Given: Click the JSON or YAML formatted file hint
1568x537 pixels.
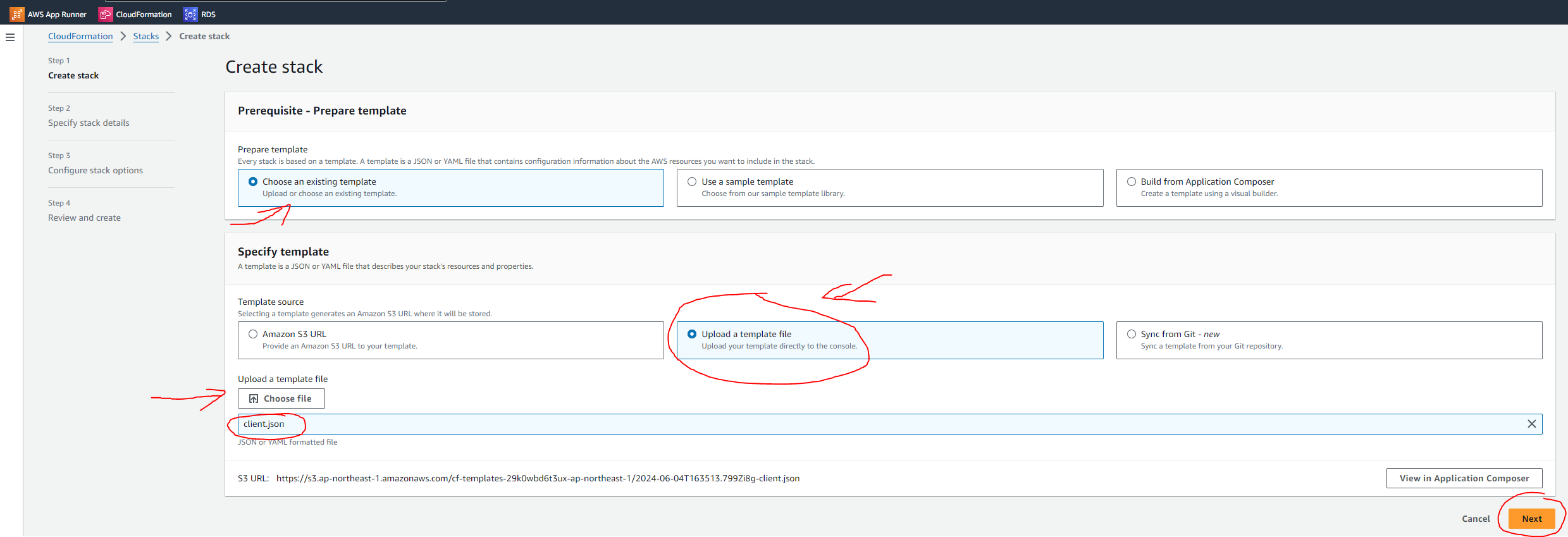Looking at the screenshot, I should tap(288, 442).
